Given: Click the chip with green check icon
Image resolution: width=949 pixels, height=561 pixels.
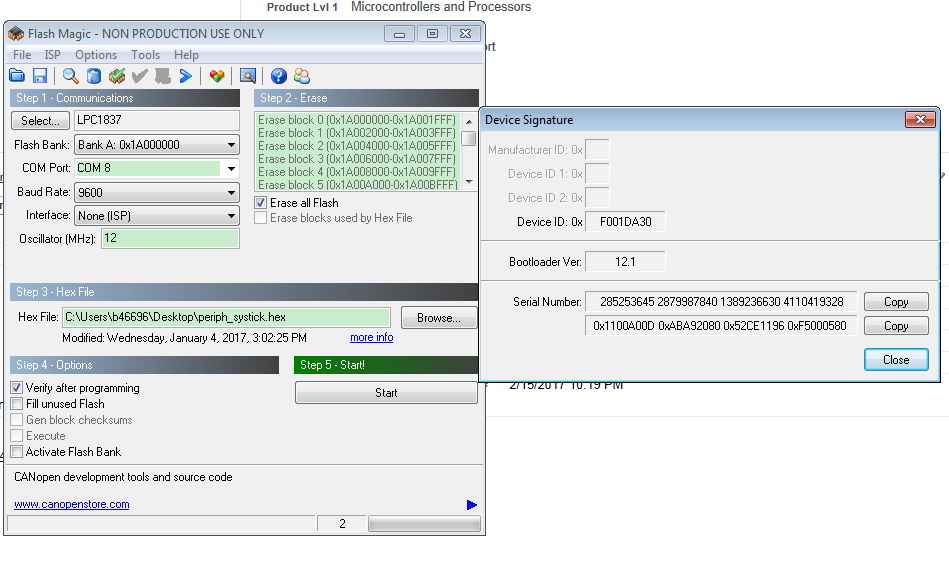Looking at the screenshot, I should click(x=117, y=76).
